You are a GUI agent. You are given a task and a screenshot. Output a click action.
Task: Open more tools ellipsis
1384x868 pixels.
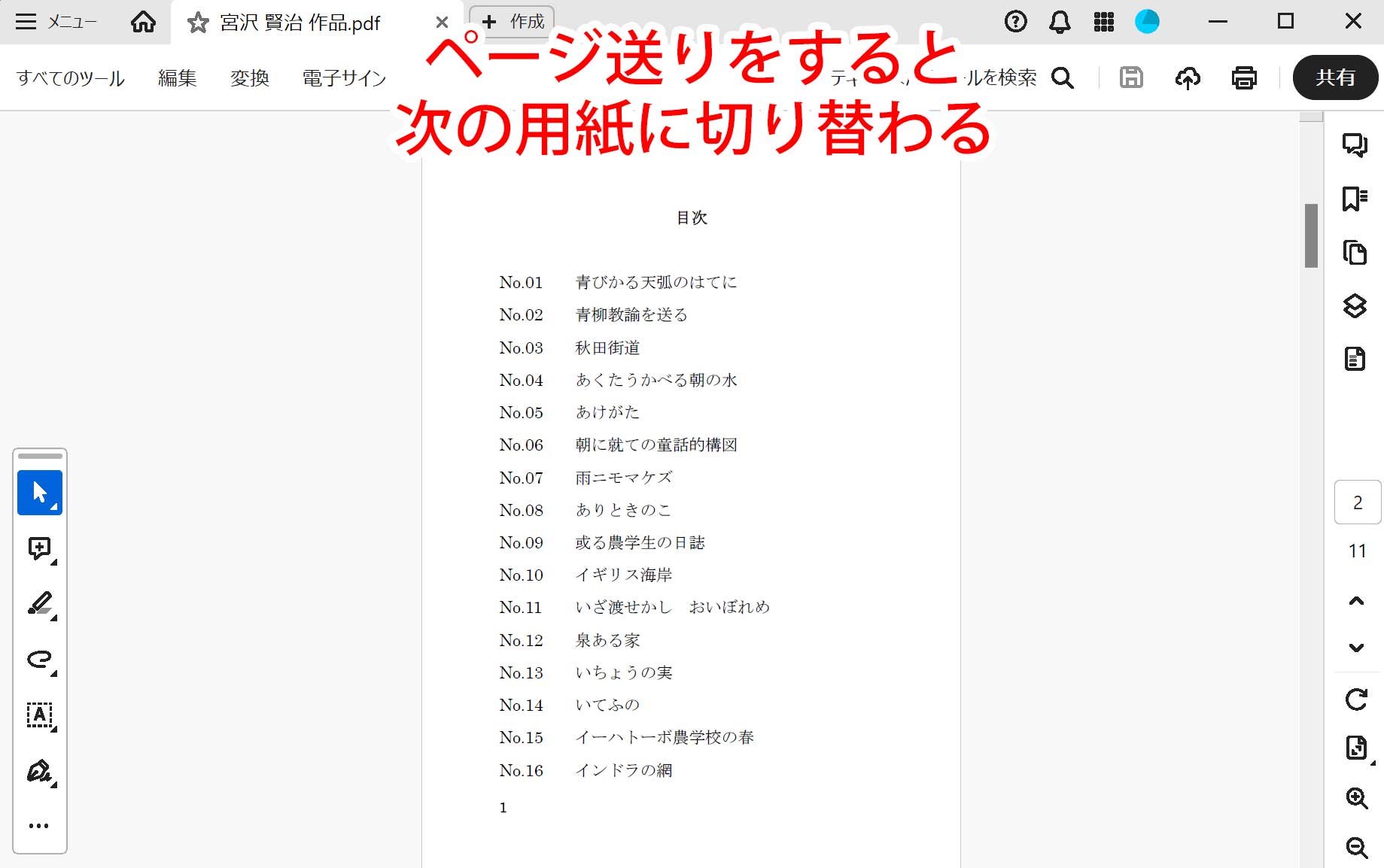(38, 826)
